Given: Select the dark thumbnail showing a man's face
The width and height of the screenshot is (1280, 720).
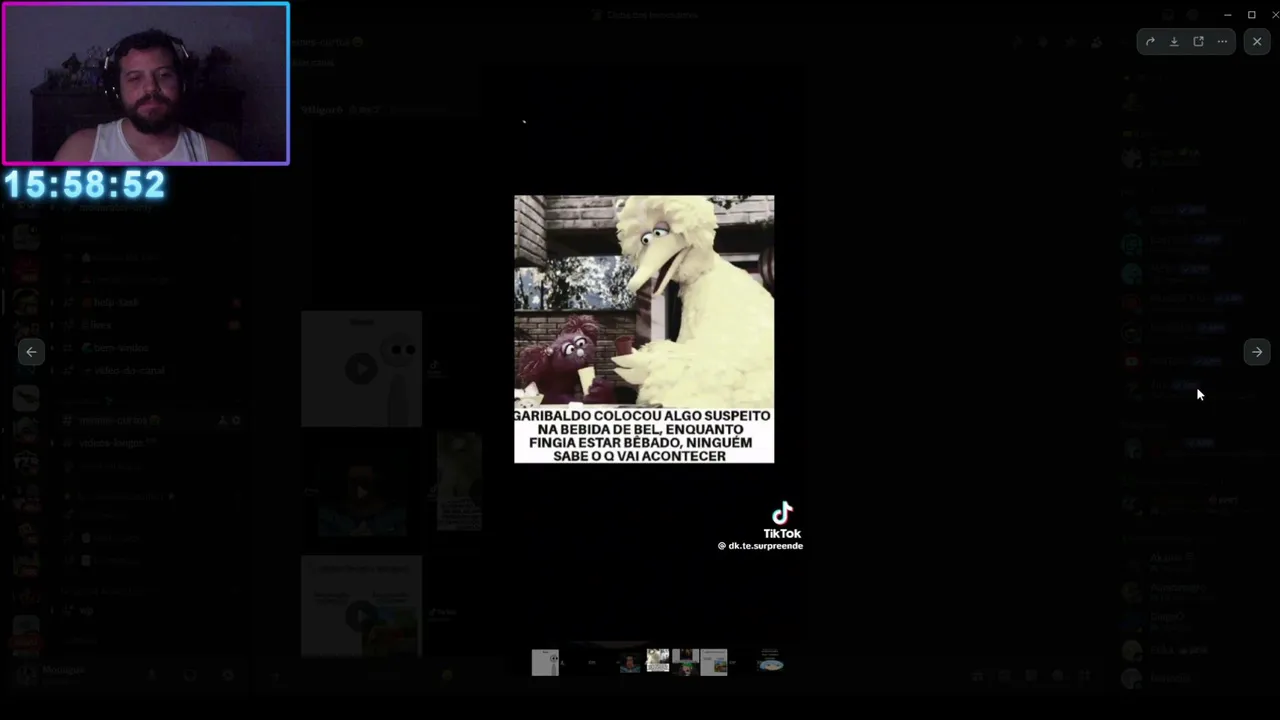Looking at the screenshot, I should 629,662.
